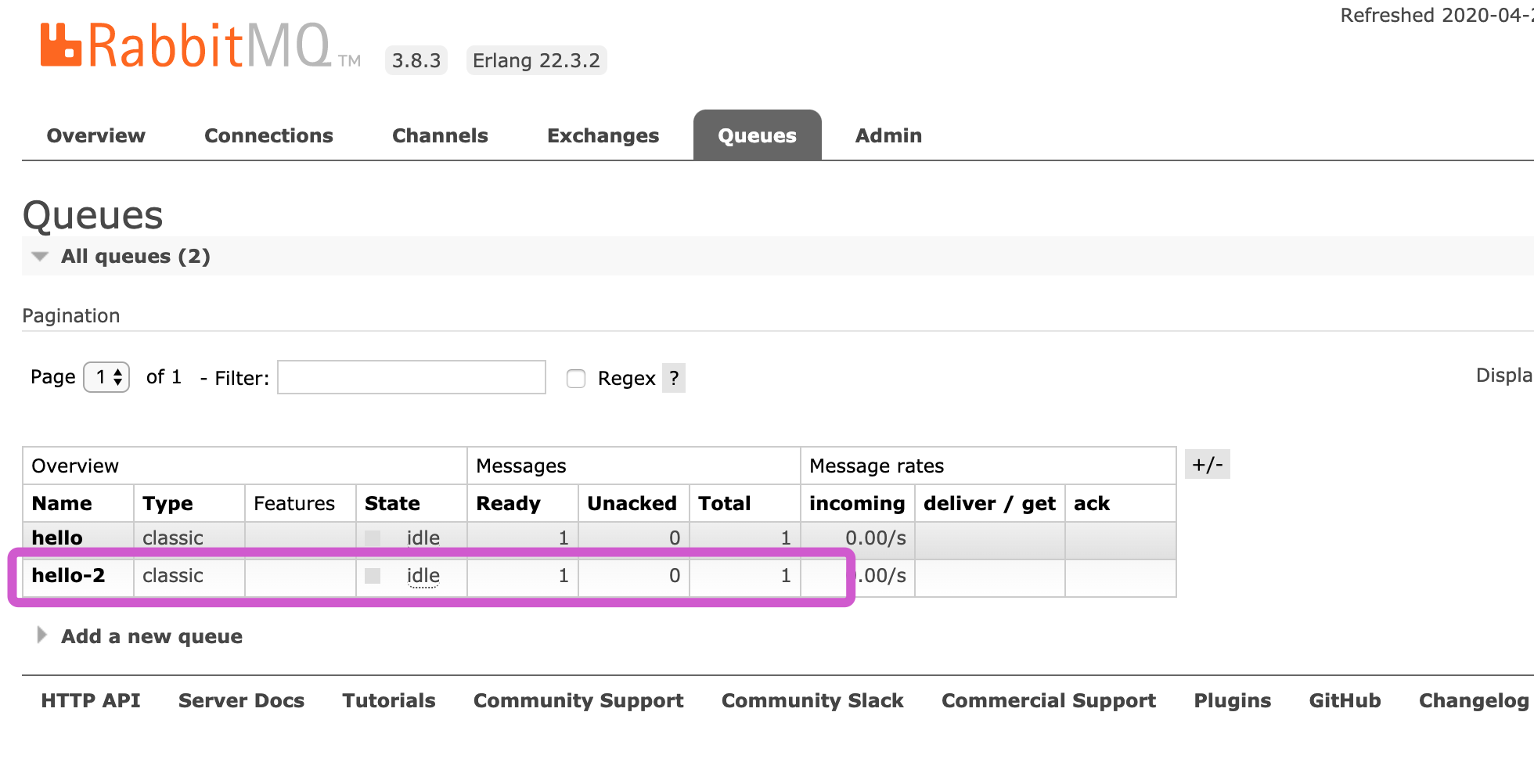Image resolution: width=1534 pixels, height=784 pixels.
Task: Sort by Total messages column
Action: (x=724, y=503)
